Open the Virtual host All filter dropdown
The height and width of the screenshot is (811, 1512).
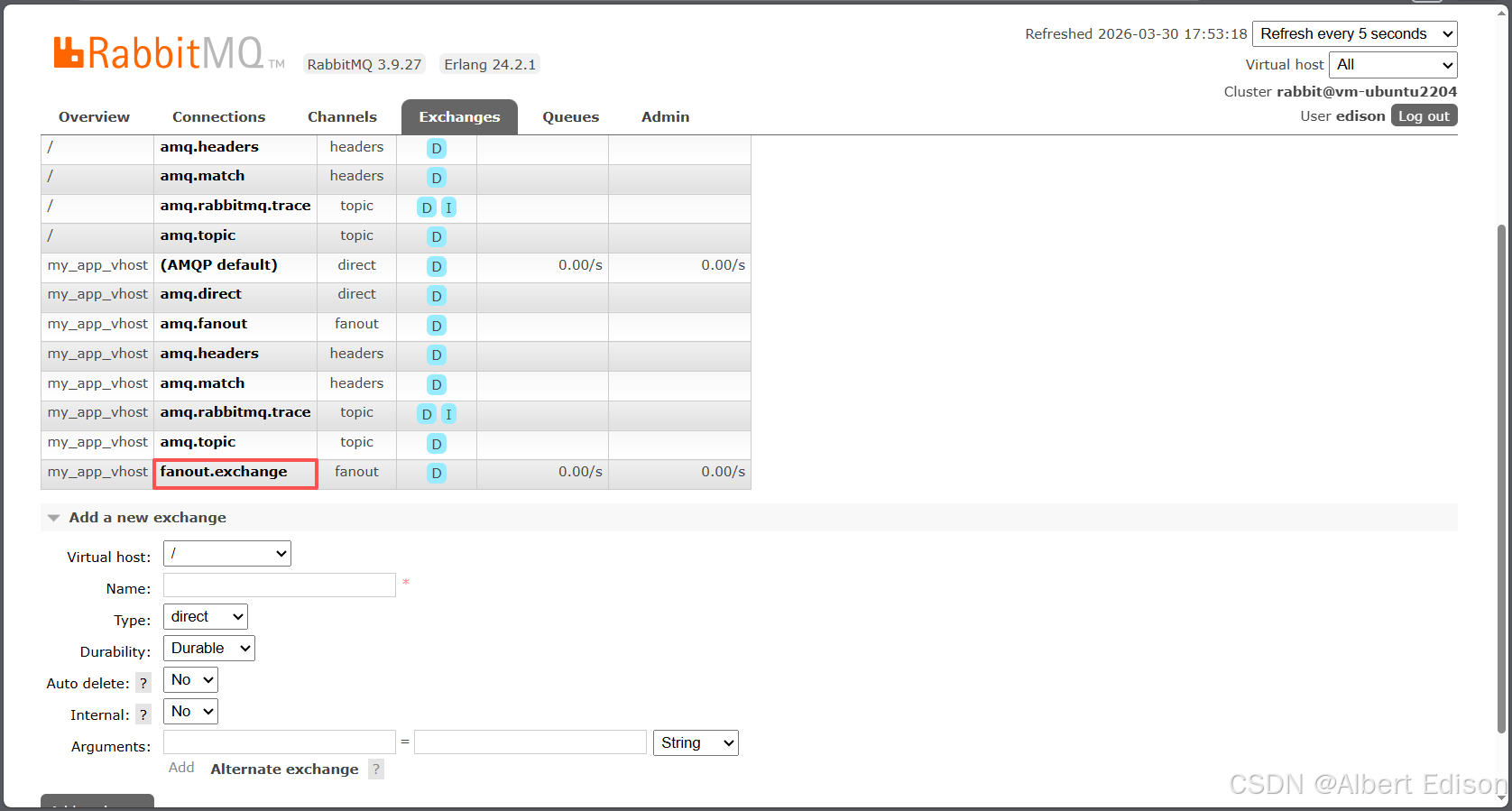click(x=1393, y=65)
